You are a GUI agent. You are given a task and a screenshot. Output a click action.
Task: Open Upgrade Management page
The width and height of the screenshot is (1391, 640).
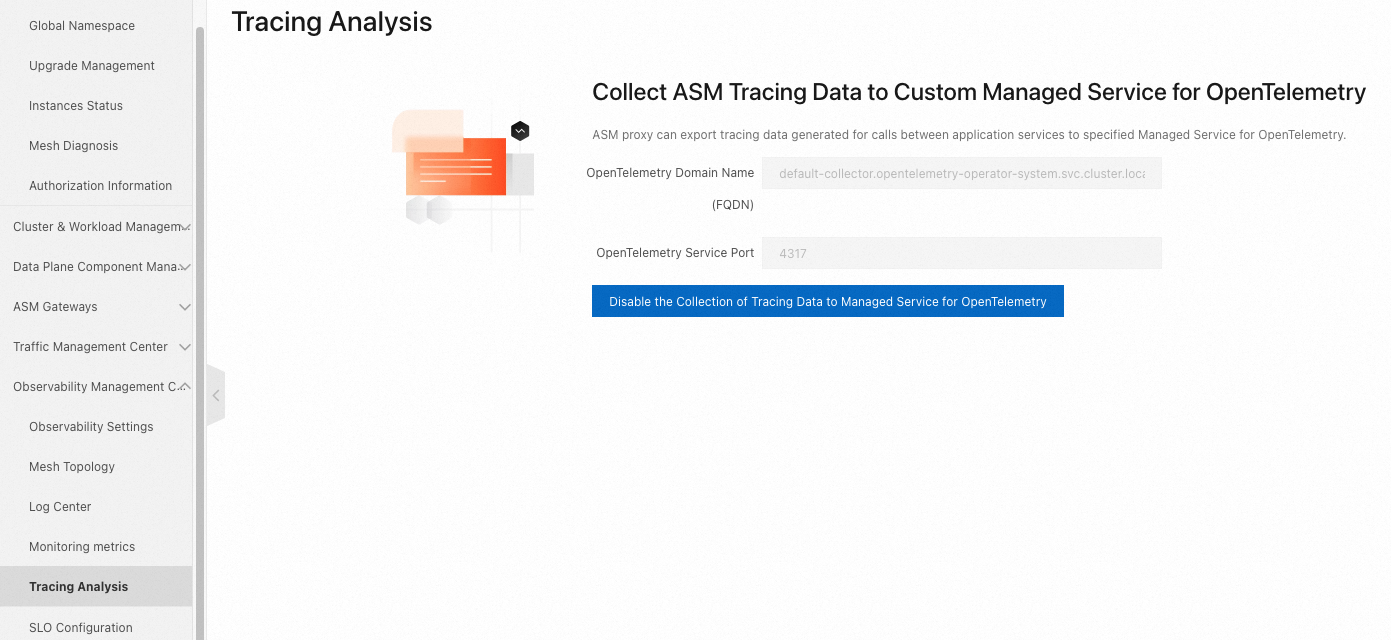click(92, 66)
